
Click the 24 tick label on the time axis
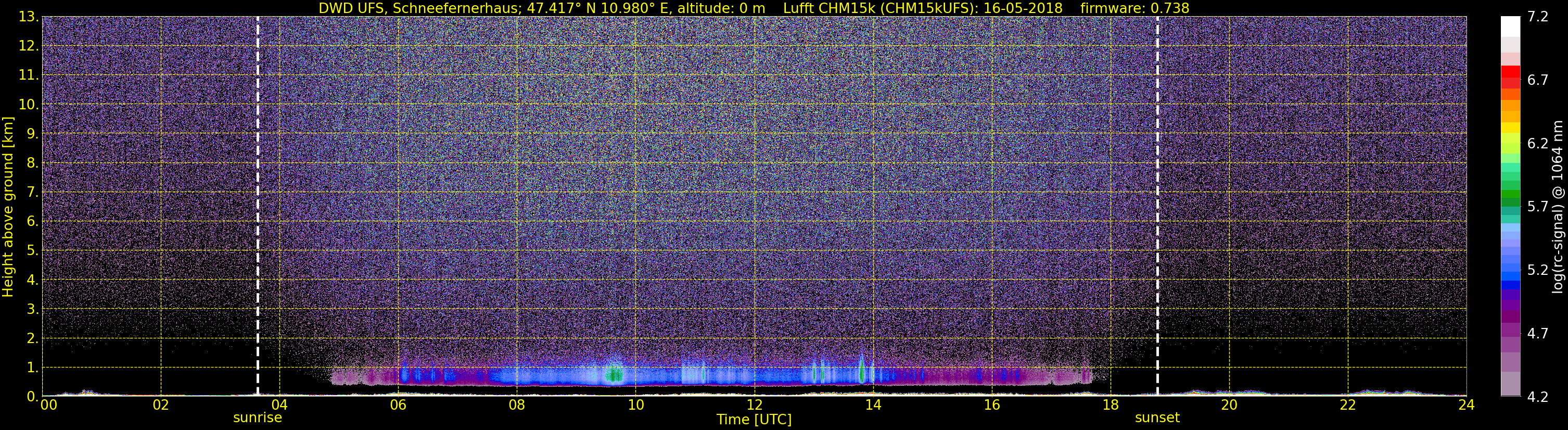pos(1467,405)
